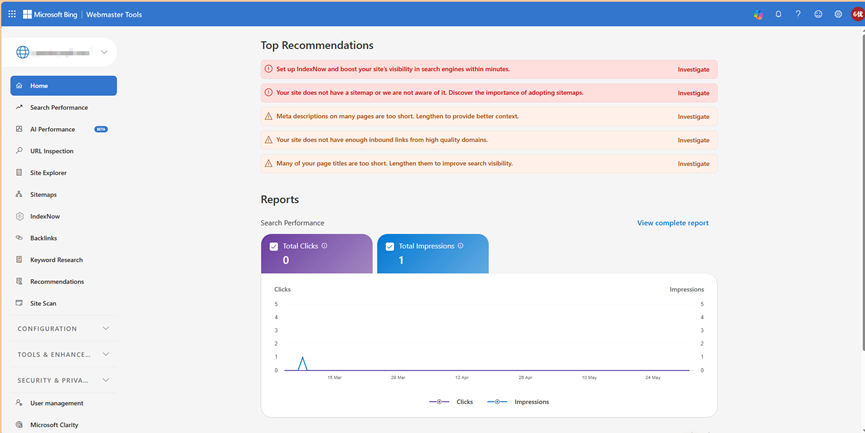
Task: Click the Top Recommendations heading
Action: (x=317, y=45)
